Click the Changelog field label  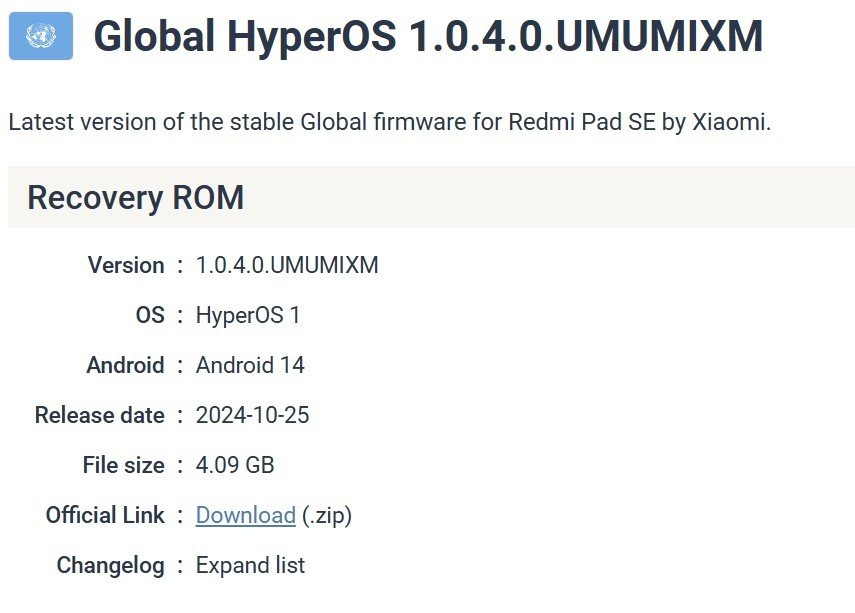pos(110,565)
